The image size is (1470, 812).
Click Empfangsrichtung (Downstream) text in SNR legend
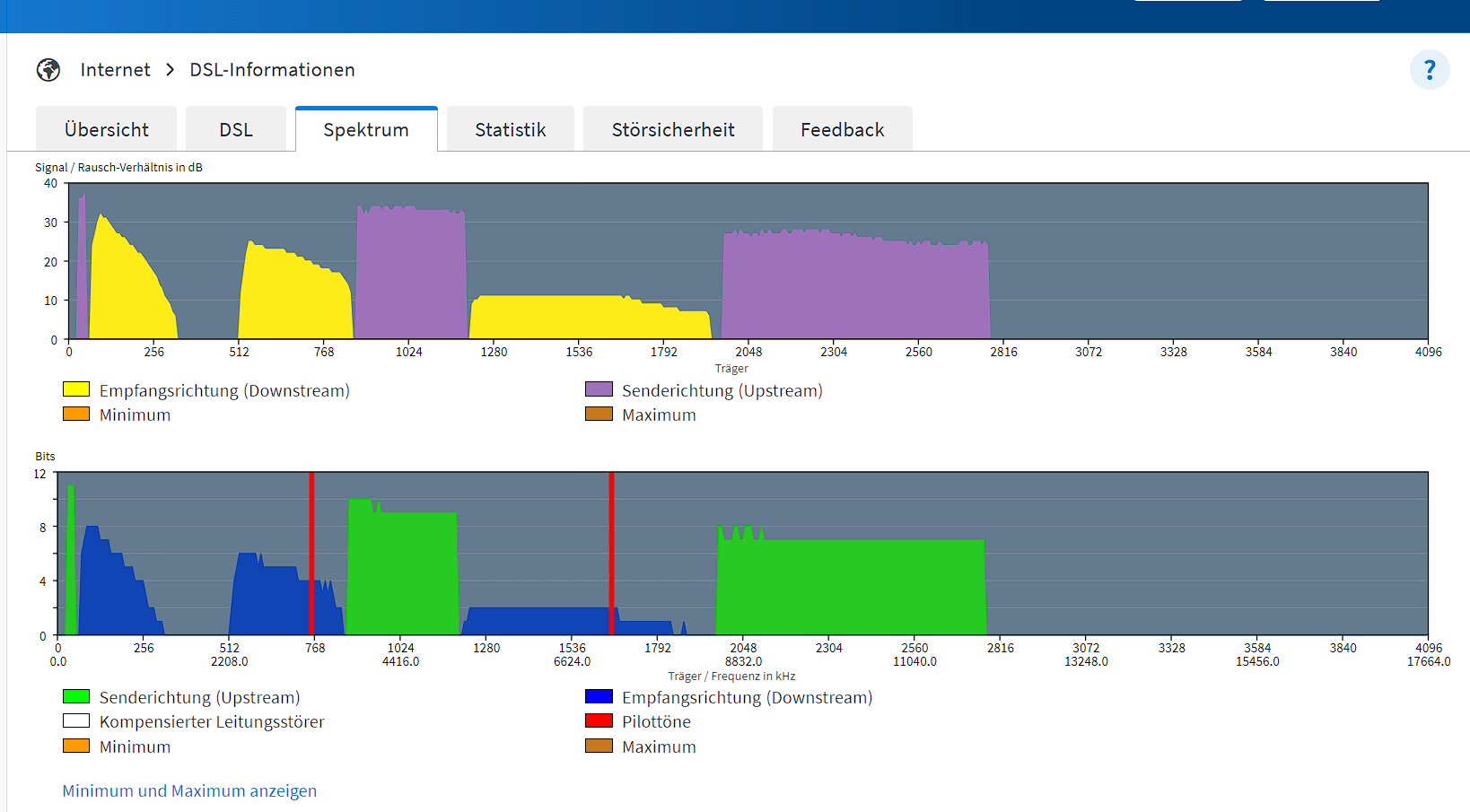click(224, 390)
